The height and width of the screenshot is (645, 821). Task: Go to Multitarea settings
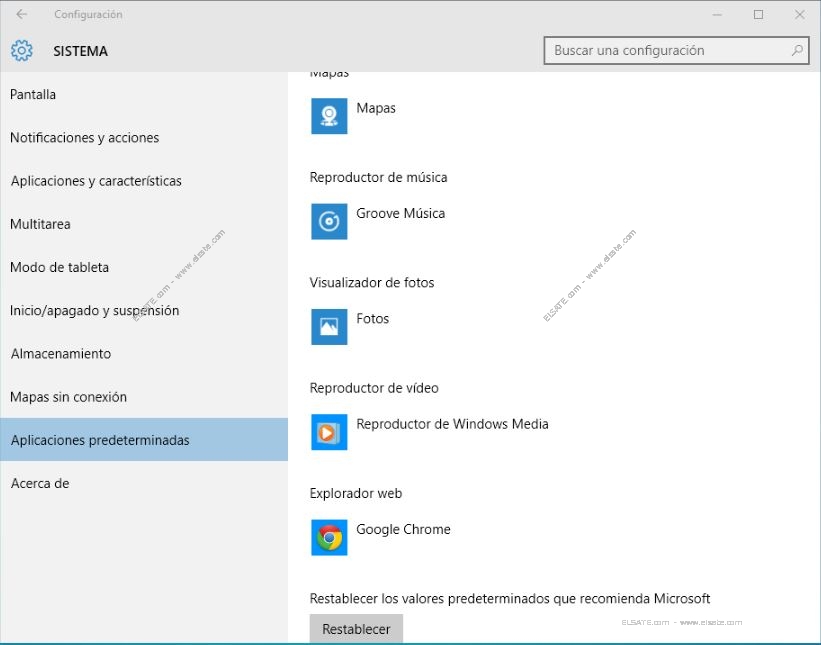[x=144, y=224]
